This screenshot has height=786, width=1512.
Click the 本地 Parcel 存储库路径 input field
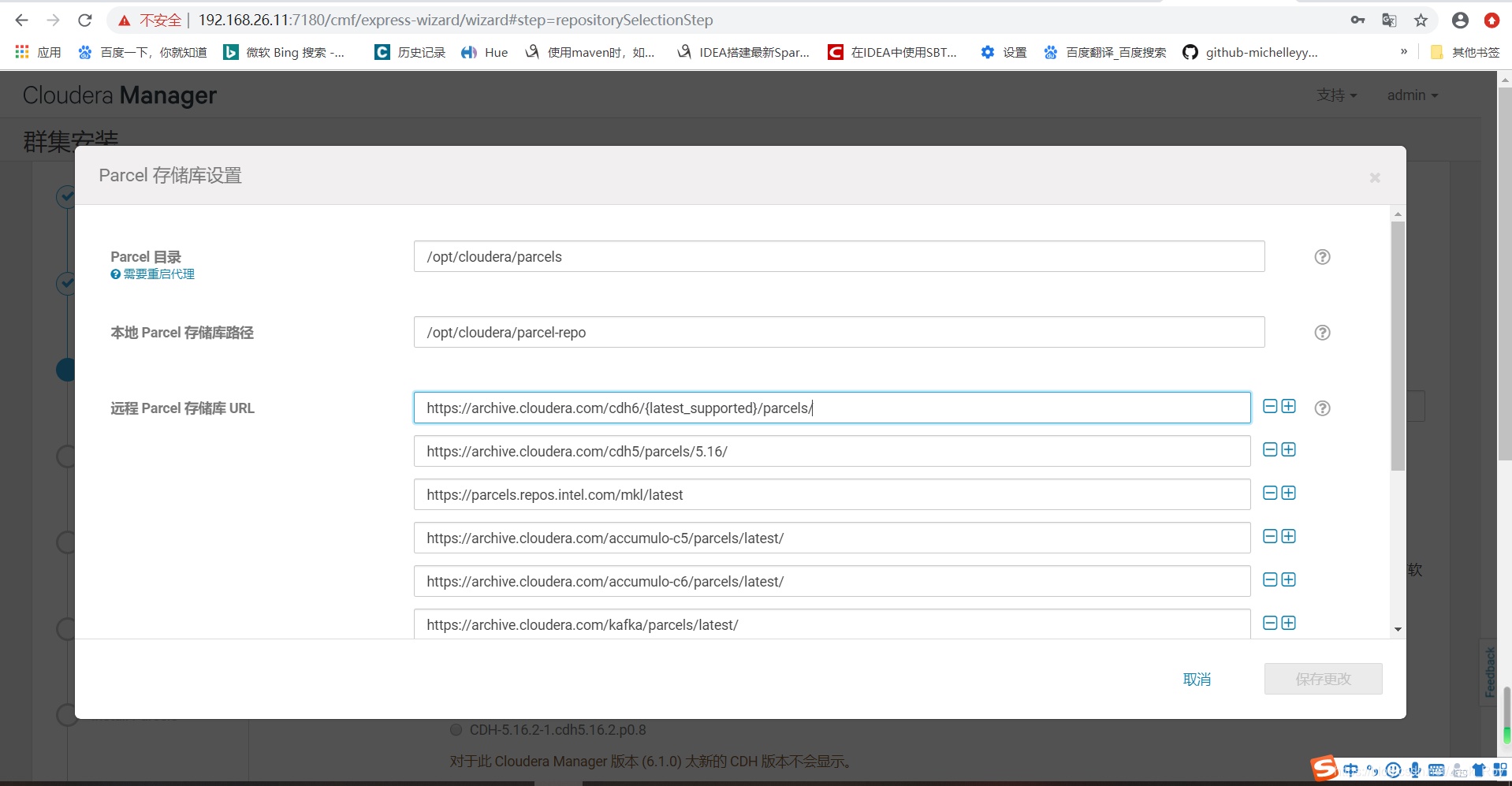(x=839, y=332)
